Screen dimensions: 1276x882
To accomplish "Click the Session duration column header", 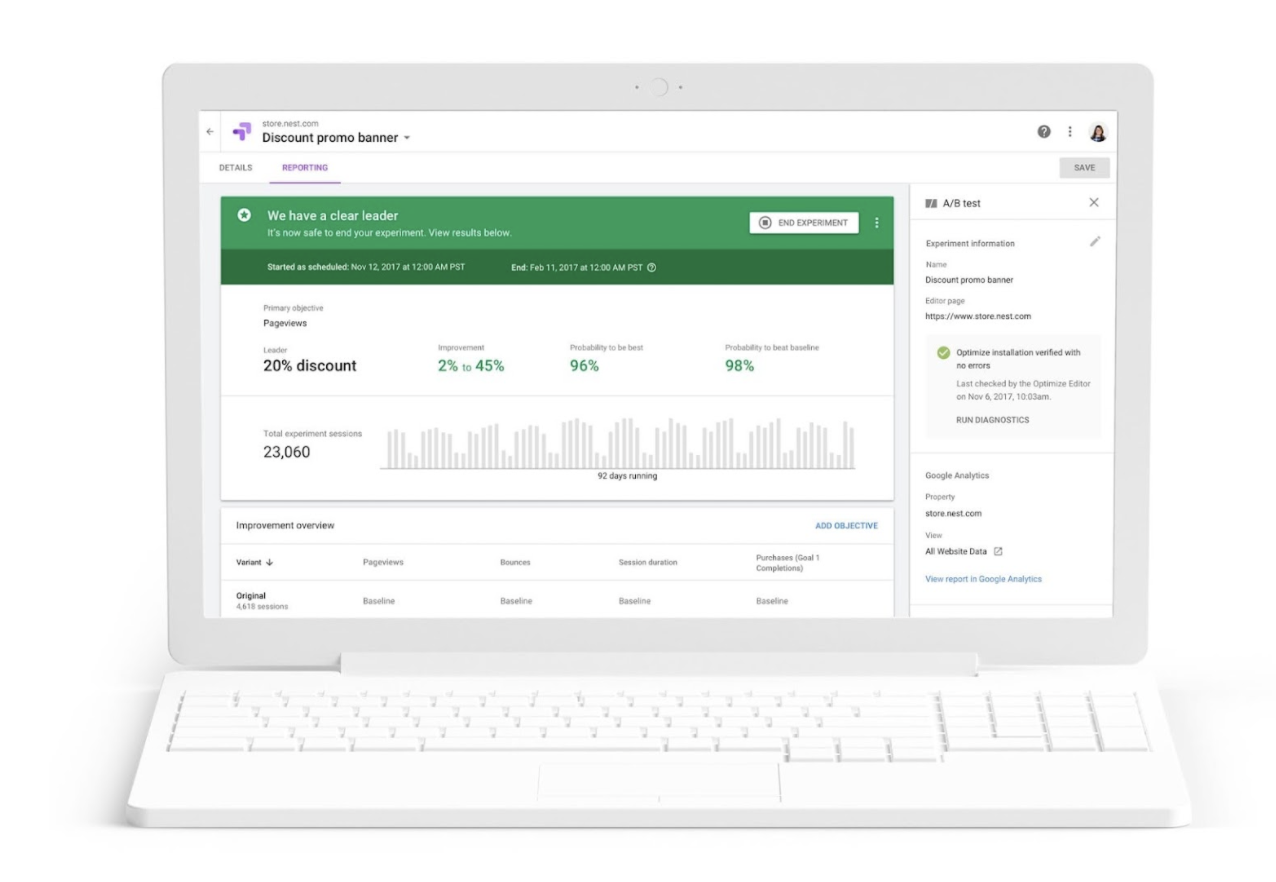I will tap(648, 562).
